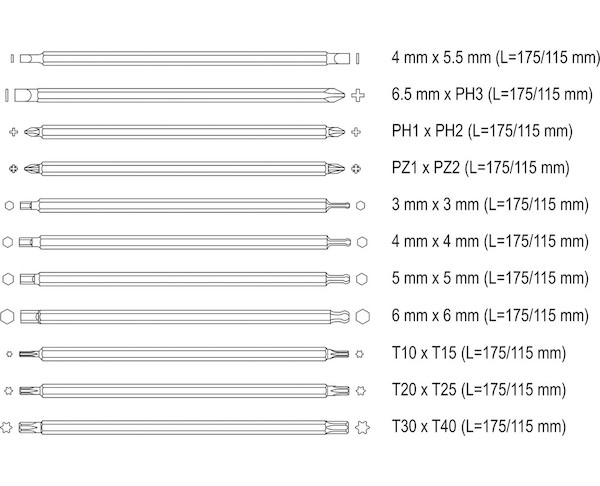Click the slotted profile icon left of the 4 mm bit
Screen dimensions: 600x486
click(x=12, y=59)
